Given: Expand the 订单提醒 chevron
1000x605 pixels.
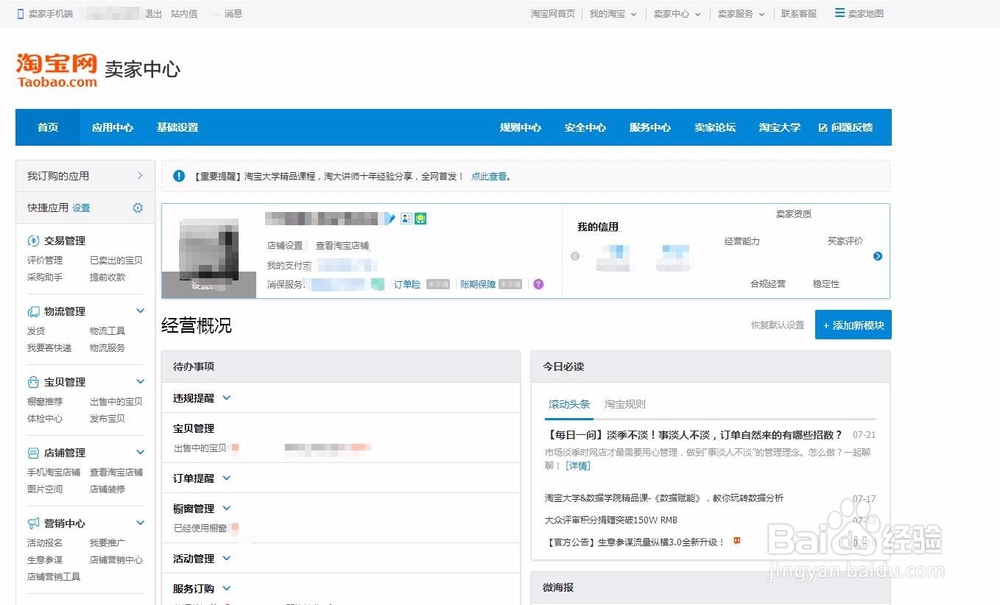Looking at the screenshot, I should [x=226, y=477].
